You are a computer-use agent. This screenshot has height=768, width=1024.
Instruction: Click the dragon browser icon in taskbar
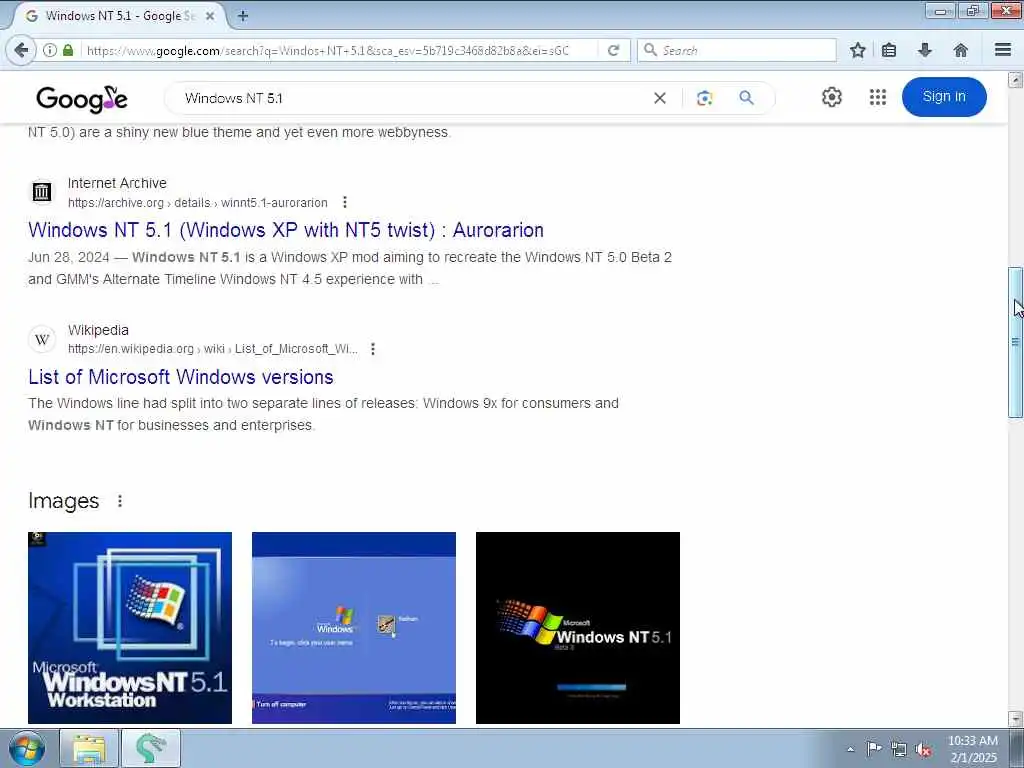pos(151,748)
